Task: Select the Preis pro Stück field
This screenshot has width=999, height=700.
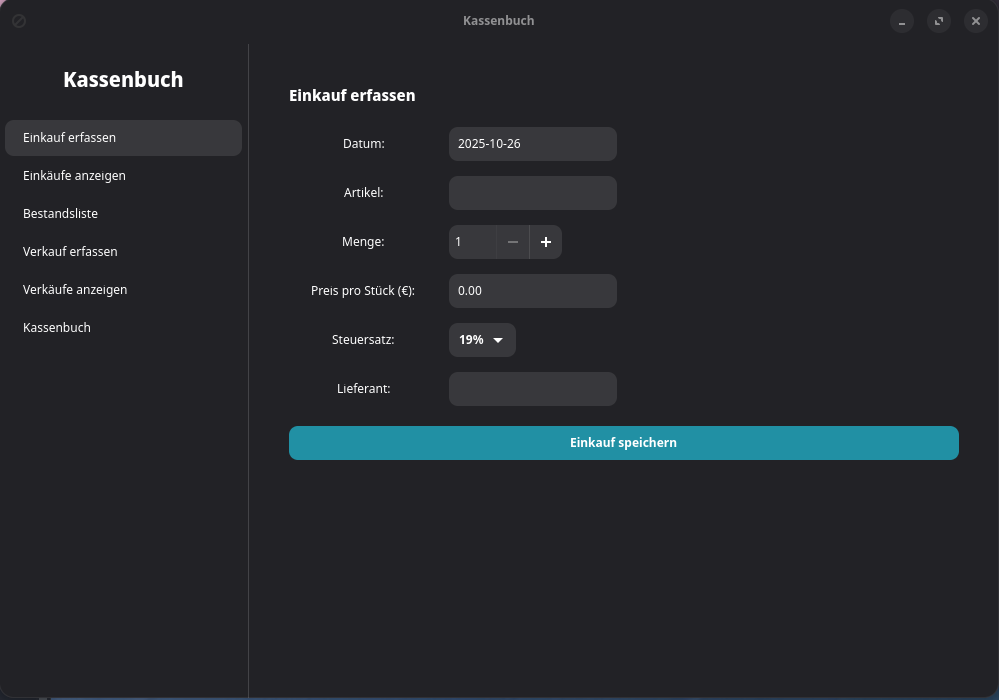Action: coord(532,291)
